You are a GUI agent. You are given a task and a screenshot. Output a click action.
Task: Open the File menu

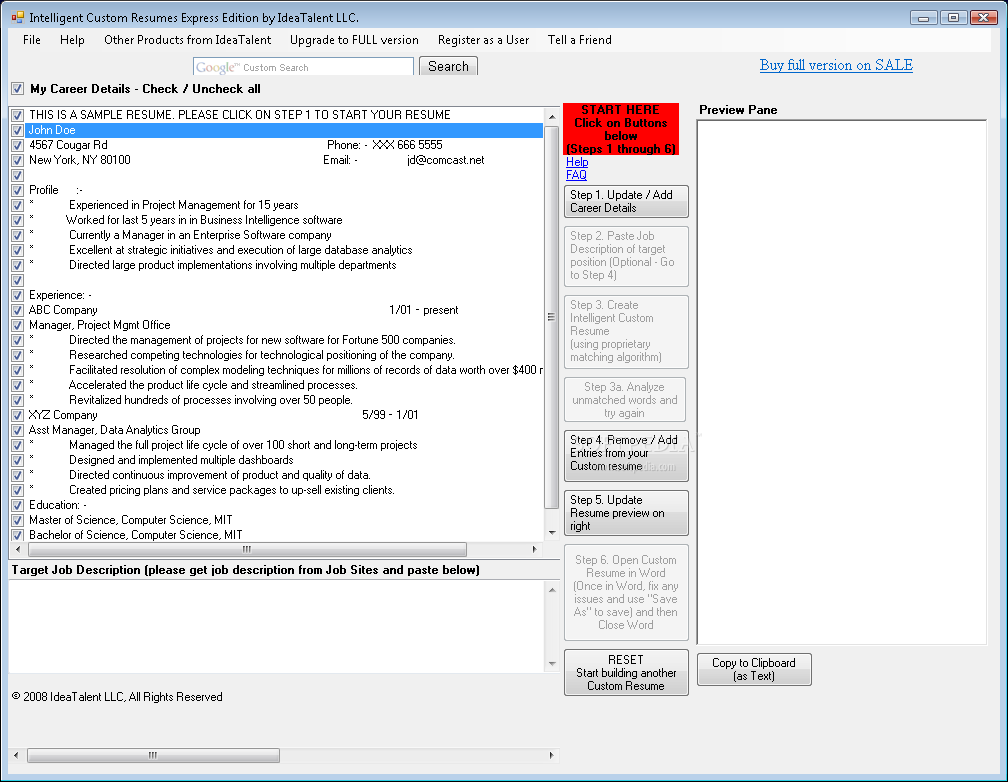32,40
